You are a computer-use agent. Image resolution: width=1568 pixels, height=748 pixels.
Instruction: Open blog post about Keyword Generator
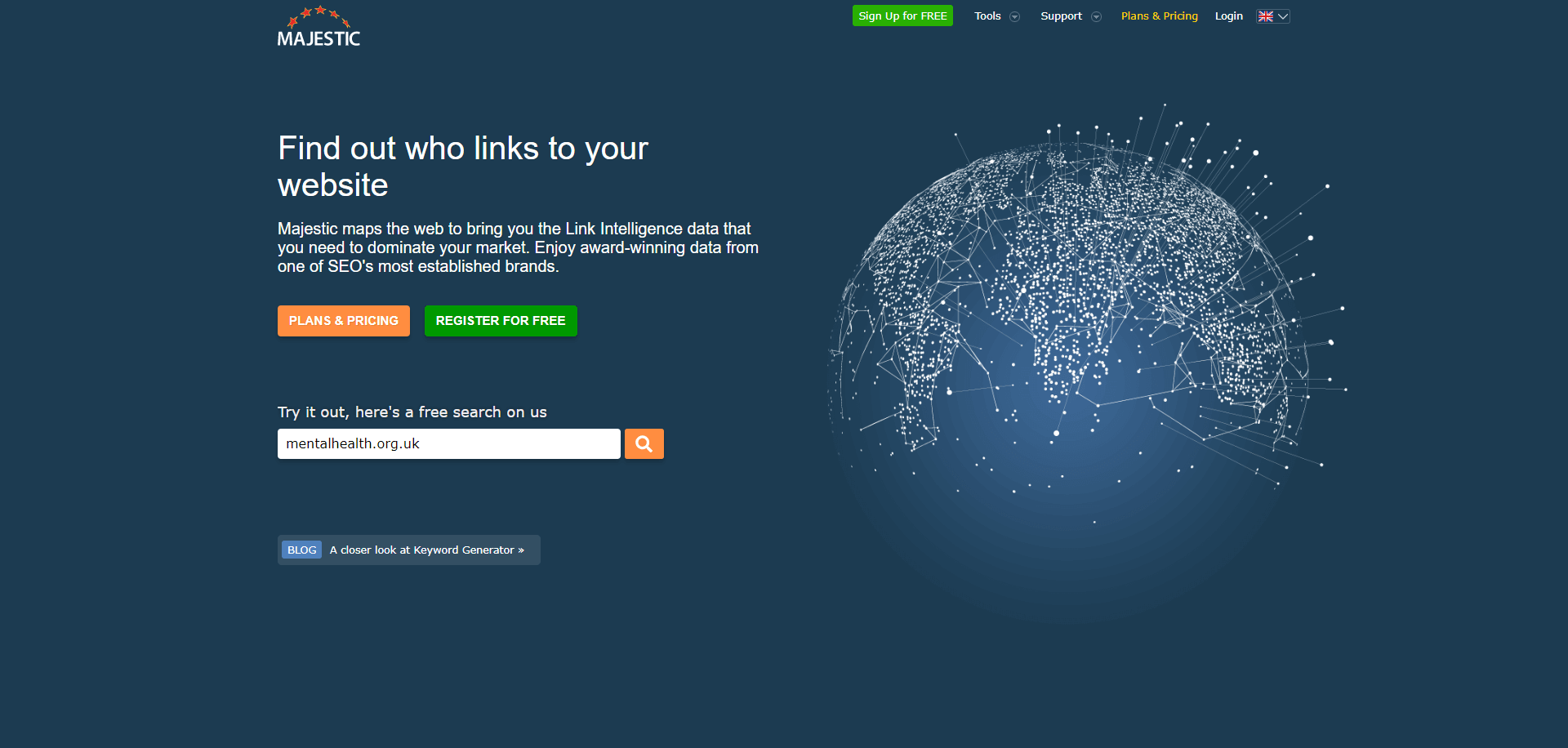(x=427, y=550)
